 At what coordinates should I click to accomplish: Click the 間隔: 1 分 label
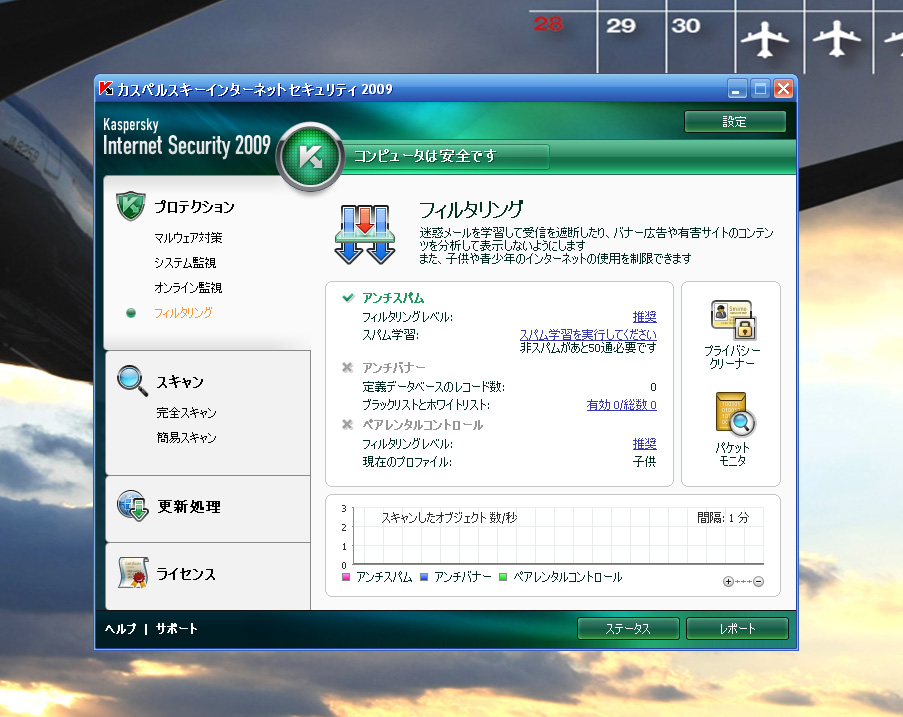[x=723, y=517]
